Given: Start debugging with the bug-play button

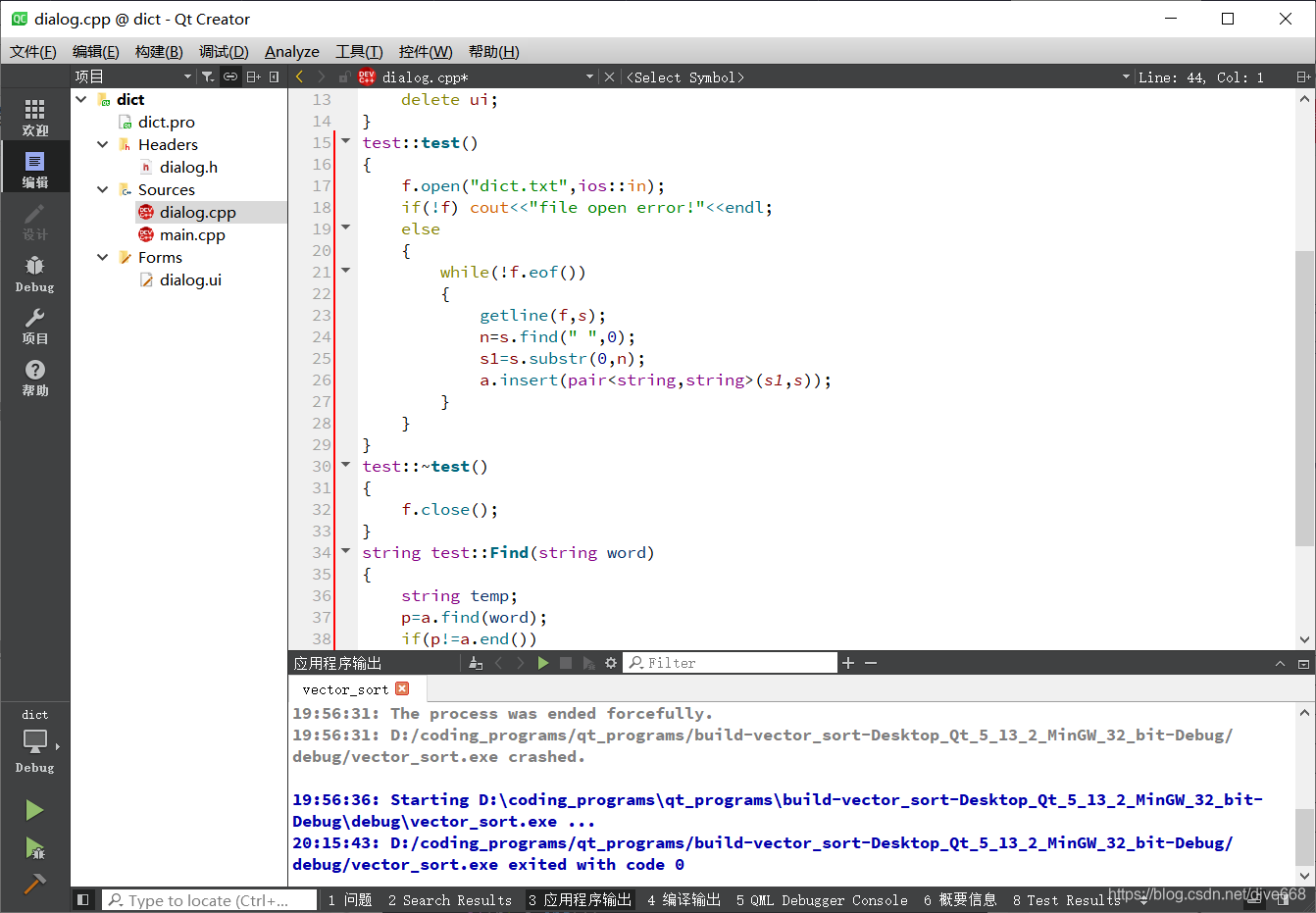Looking at the screenshot, I should point(34,847).
